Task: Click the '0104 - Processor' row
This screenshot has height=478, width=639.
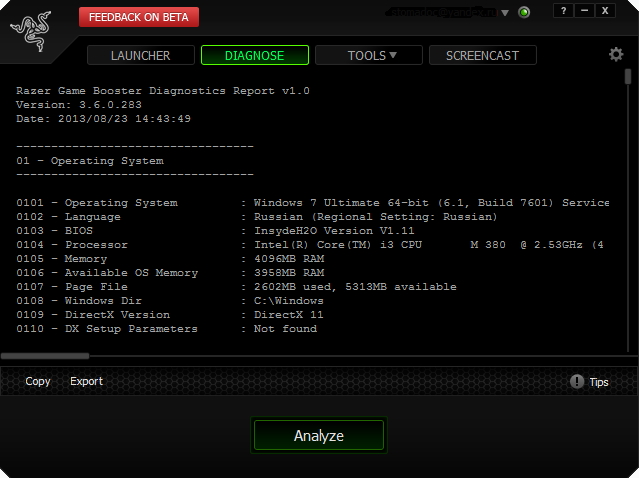Action: click(x=310, y=245)
